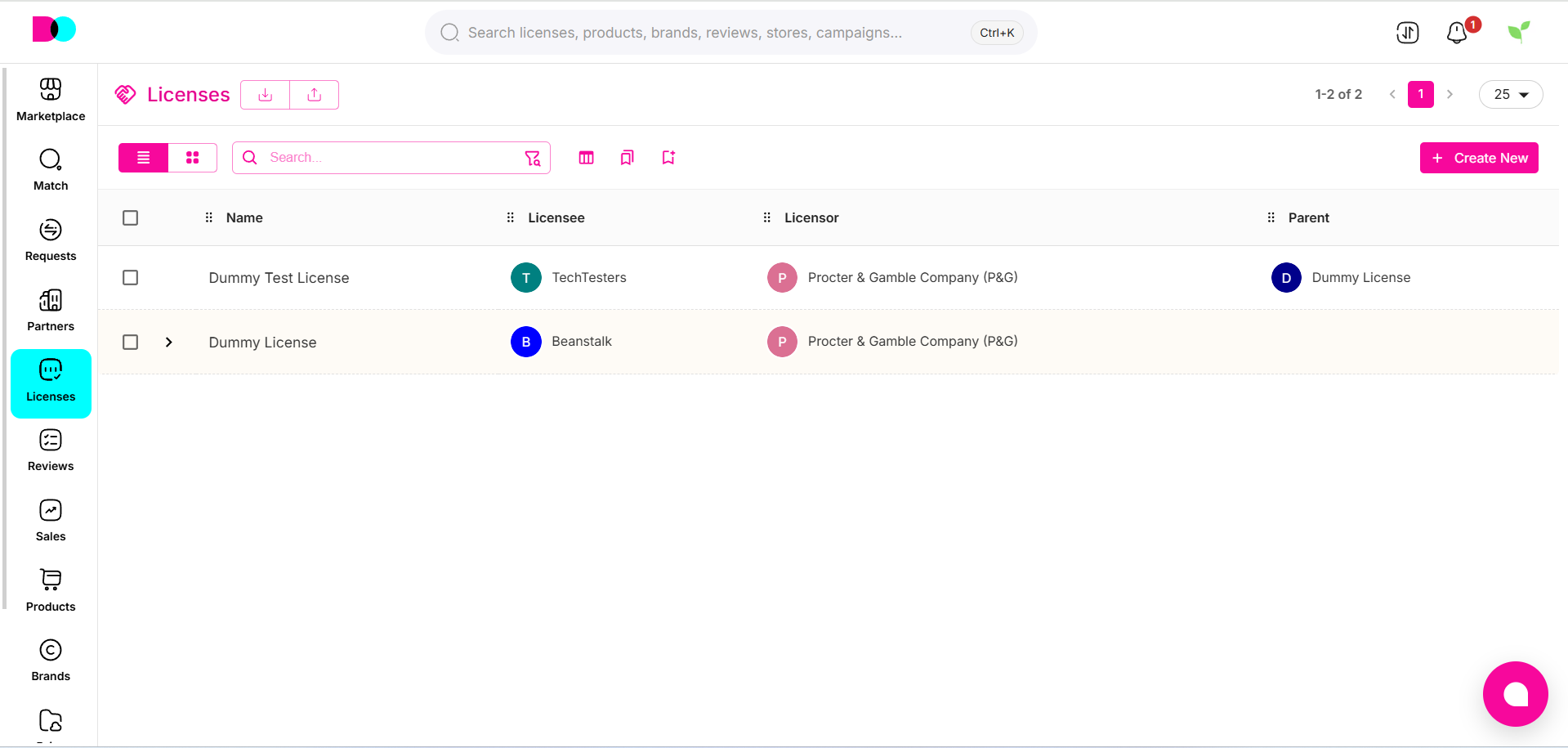The height and width of the screenshot is (748, 1568).
Task: Open the Sales sidebar section
Action: click(51, 521)
